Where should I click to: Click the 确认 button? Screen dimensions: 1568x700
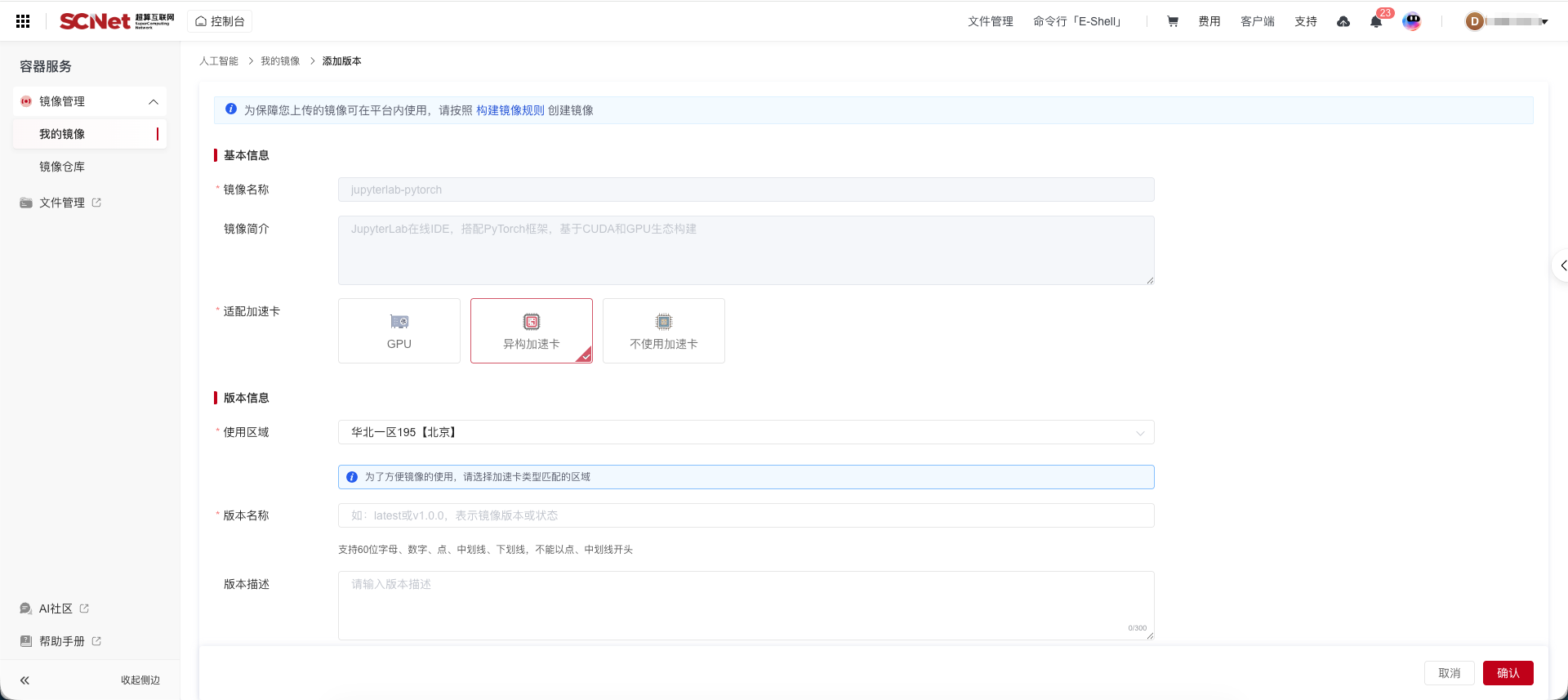1508,673
